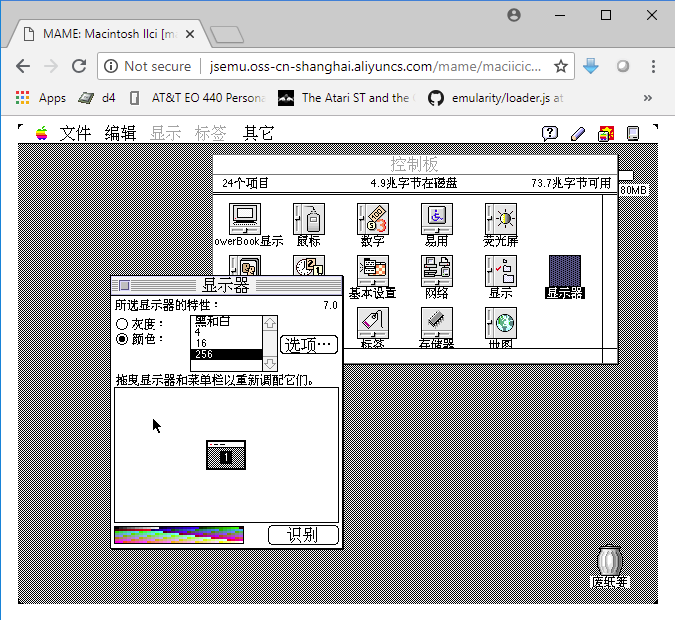Select the highlighted 显示器 (Monitors) icon
Image resolution: width=675 pixels, height=620 pixels.
[564, 273]
